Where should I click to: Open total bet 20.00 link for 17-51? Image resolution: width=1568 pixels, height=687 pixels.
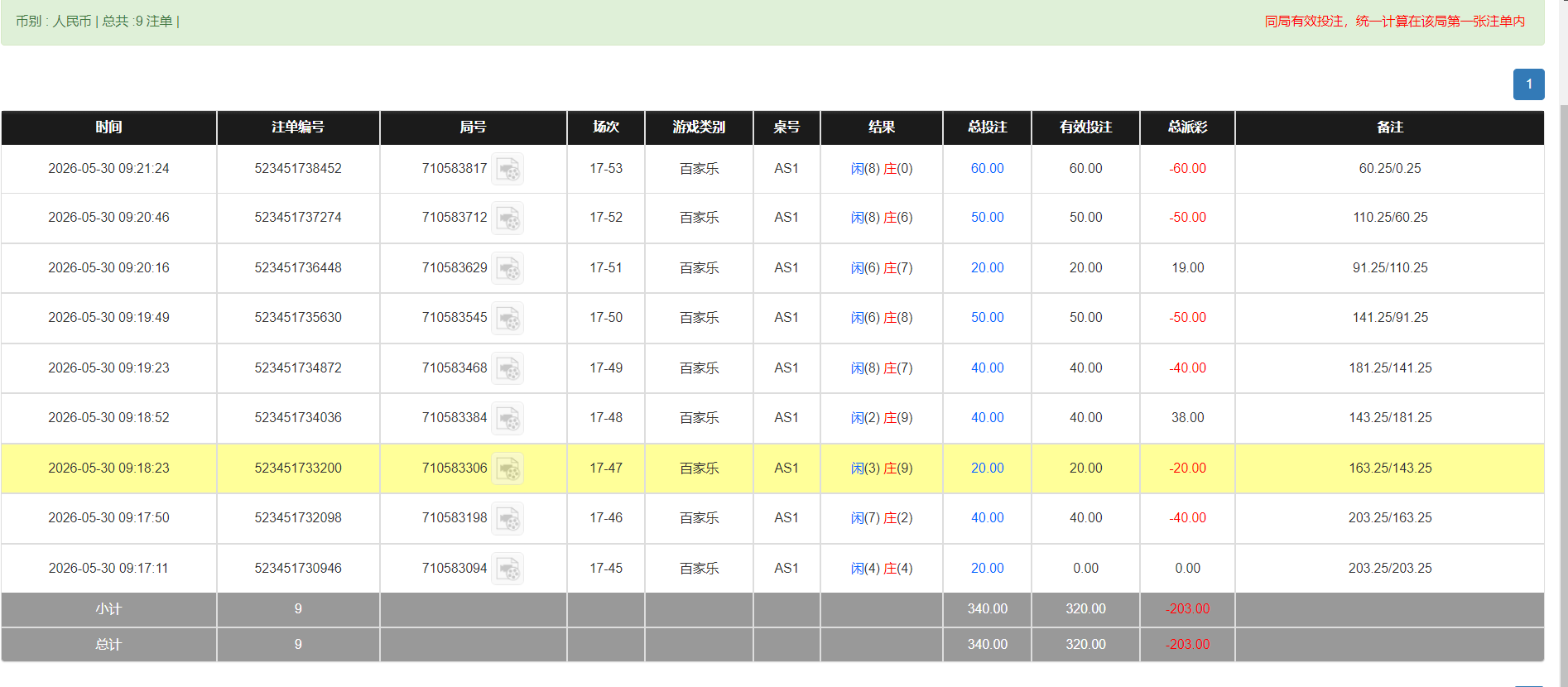pos(987,268)
